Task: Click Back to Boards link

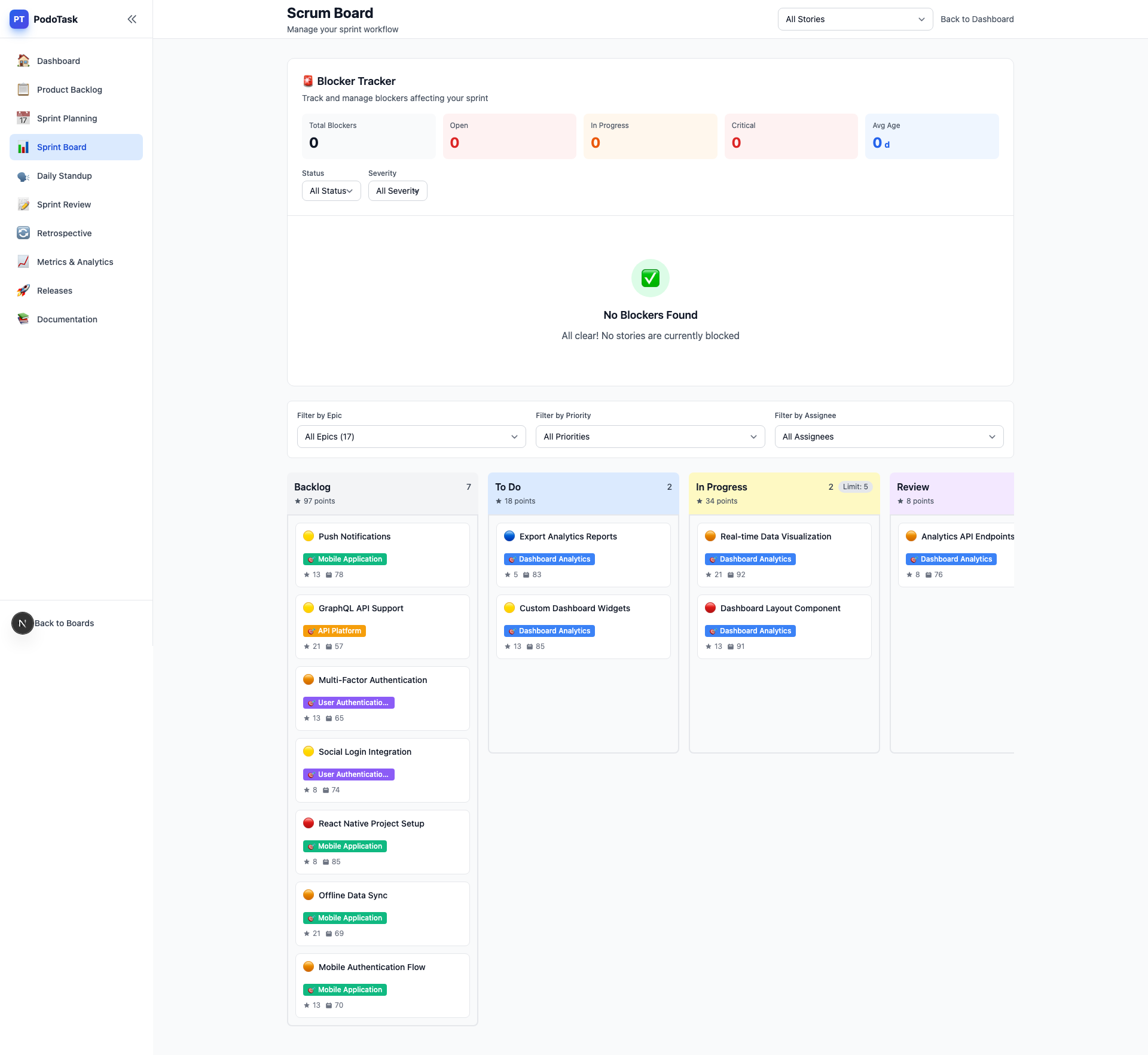Action: coord(65,623)
